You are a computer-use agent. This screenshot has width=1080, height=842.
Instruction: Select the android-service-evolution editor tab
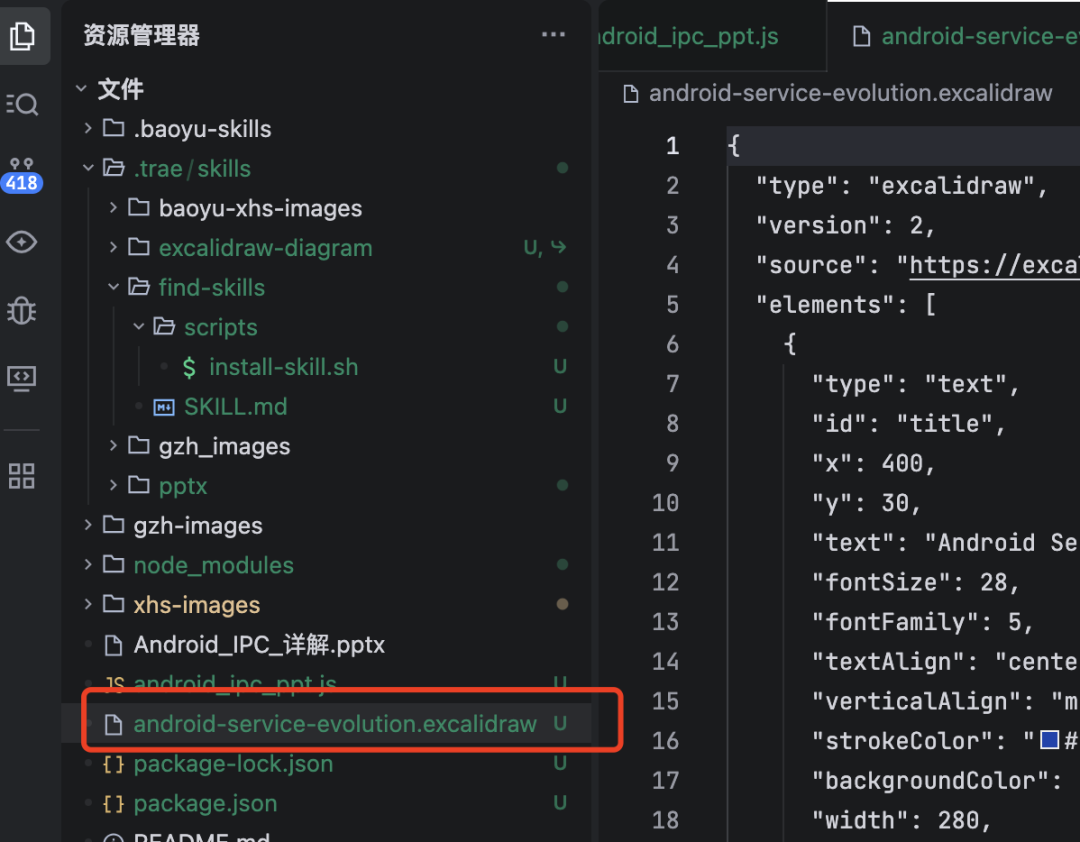point(964,36)
